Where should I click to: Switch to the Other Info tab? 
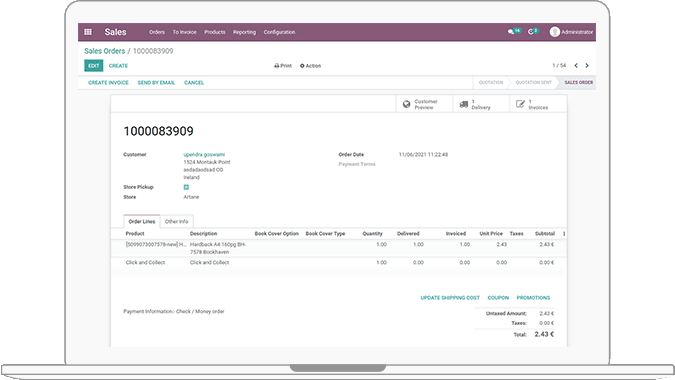(176, 221)
